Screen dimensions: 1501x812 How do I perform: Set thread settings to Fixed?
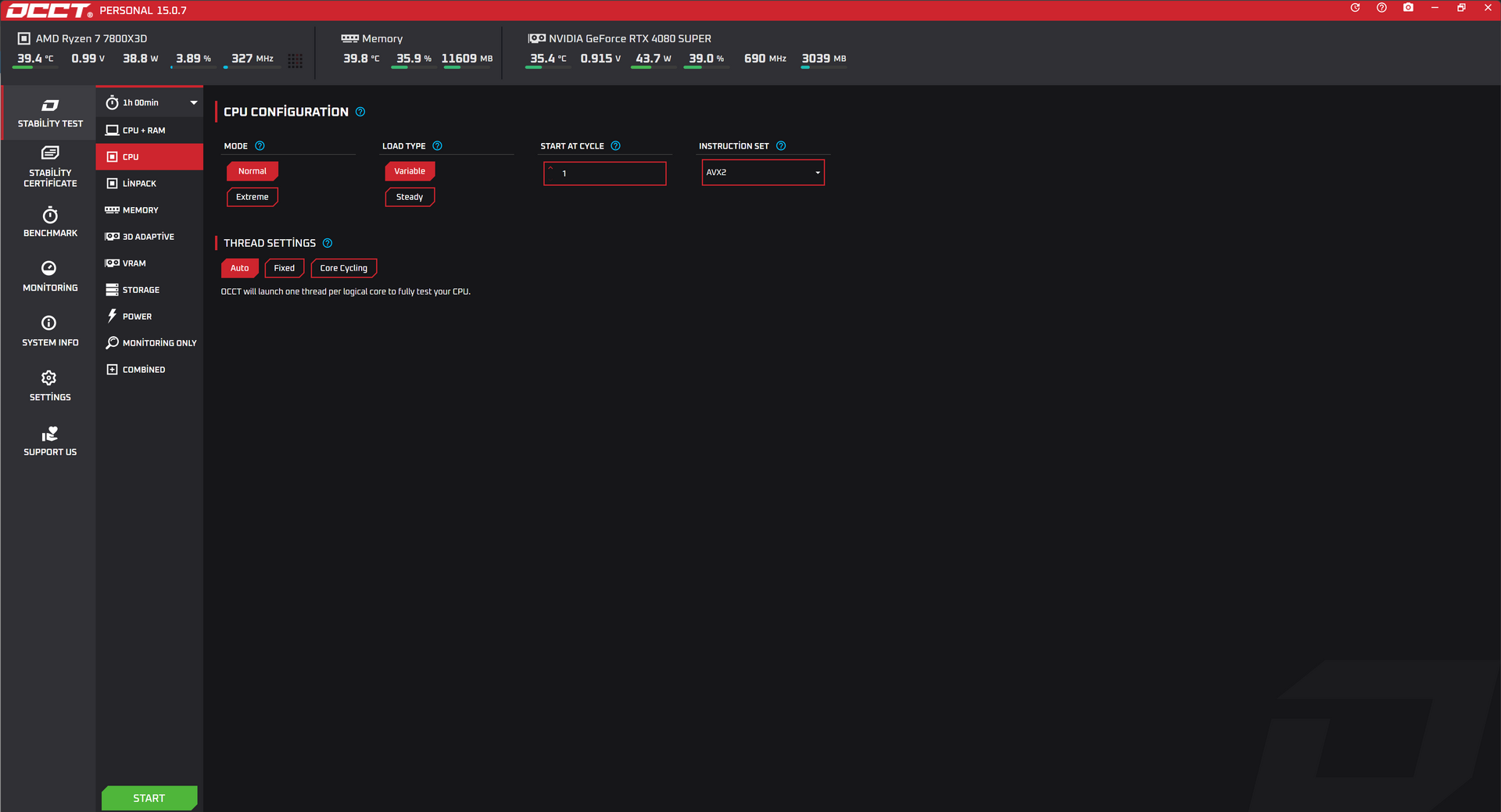[x=285, y=268]
